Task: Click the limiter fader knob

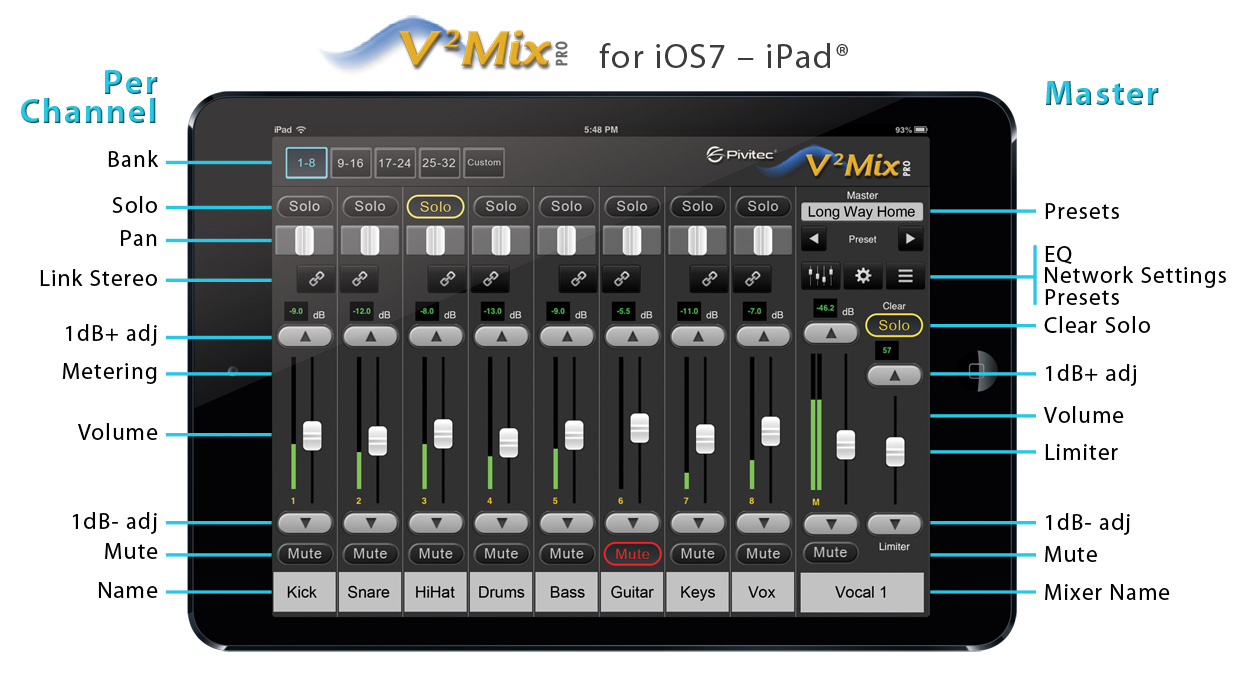Action: [895, 451]
